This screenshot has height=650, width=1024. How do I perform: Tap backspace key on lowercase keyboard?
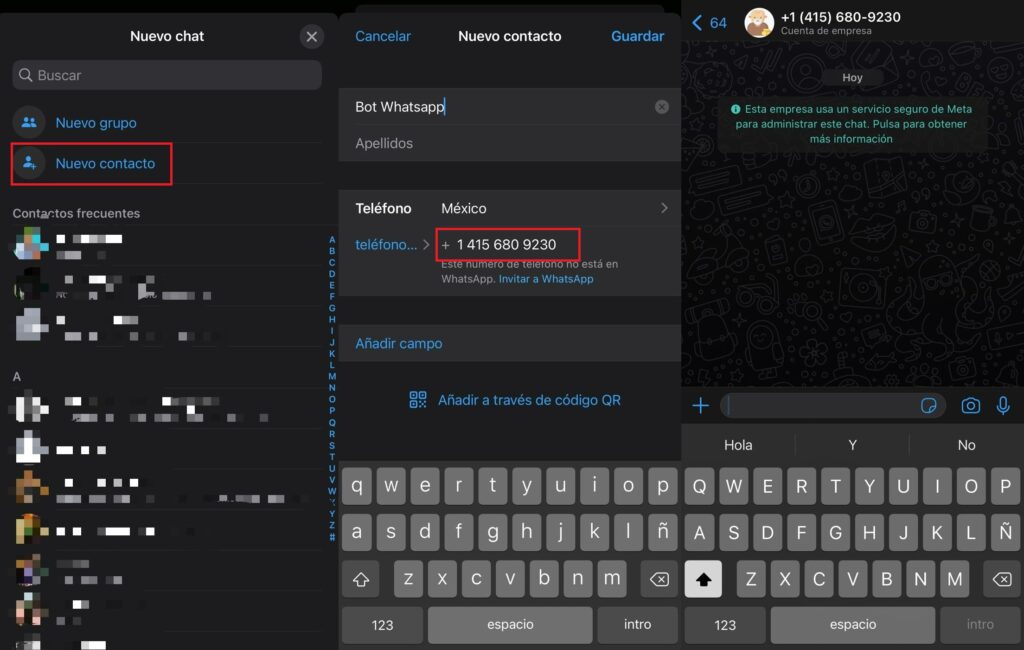[659, 579]
